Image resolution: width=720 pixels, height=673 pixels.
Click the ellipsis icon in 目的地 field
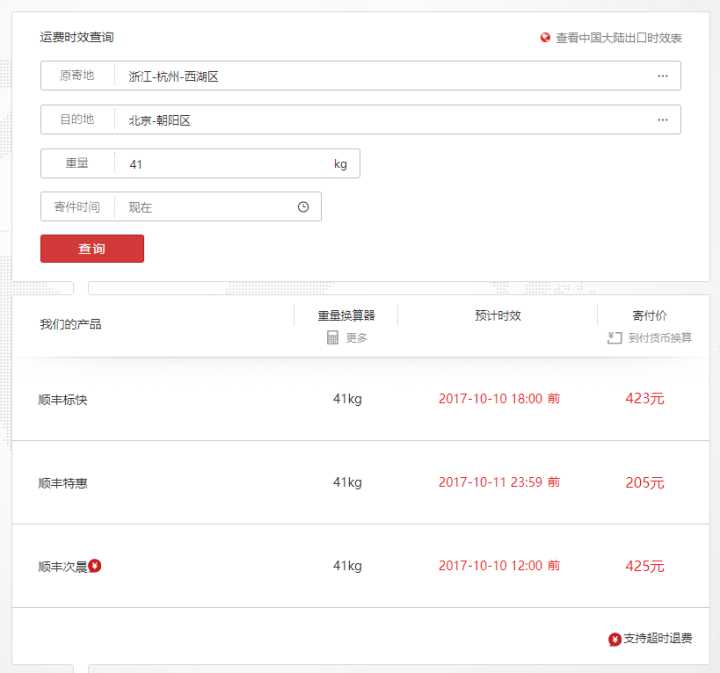click(x=662, y=120)
